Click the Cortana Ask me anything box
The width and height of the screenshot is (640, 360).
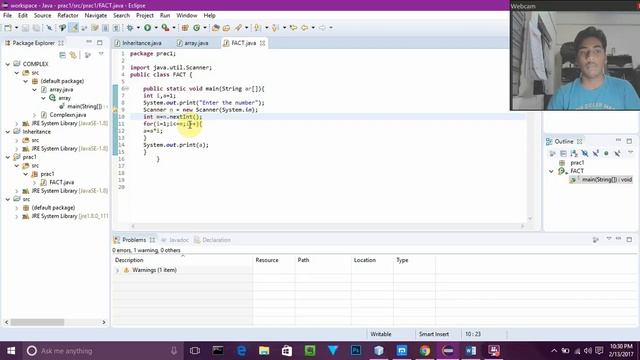[102, 351]
